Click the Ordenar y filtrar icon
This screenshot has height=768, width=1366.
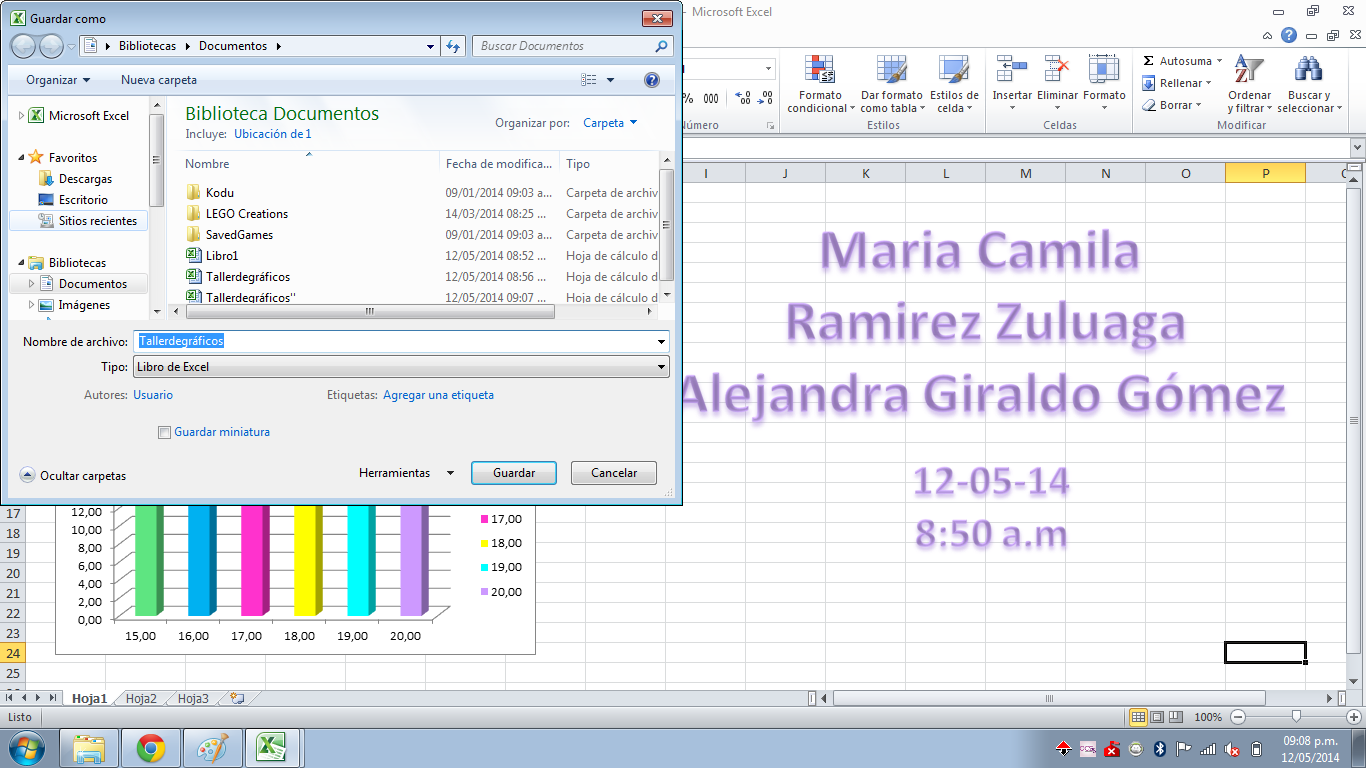pyautogui.click(x=1248, y=70)
